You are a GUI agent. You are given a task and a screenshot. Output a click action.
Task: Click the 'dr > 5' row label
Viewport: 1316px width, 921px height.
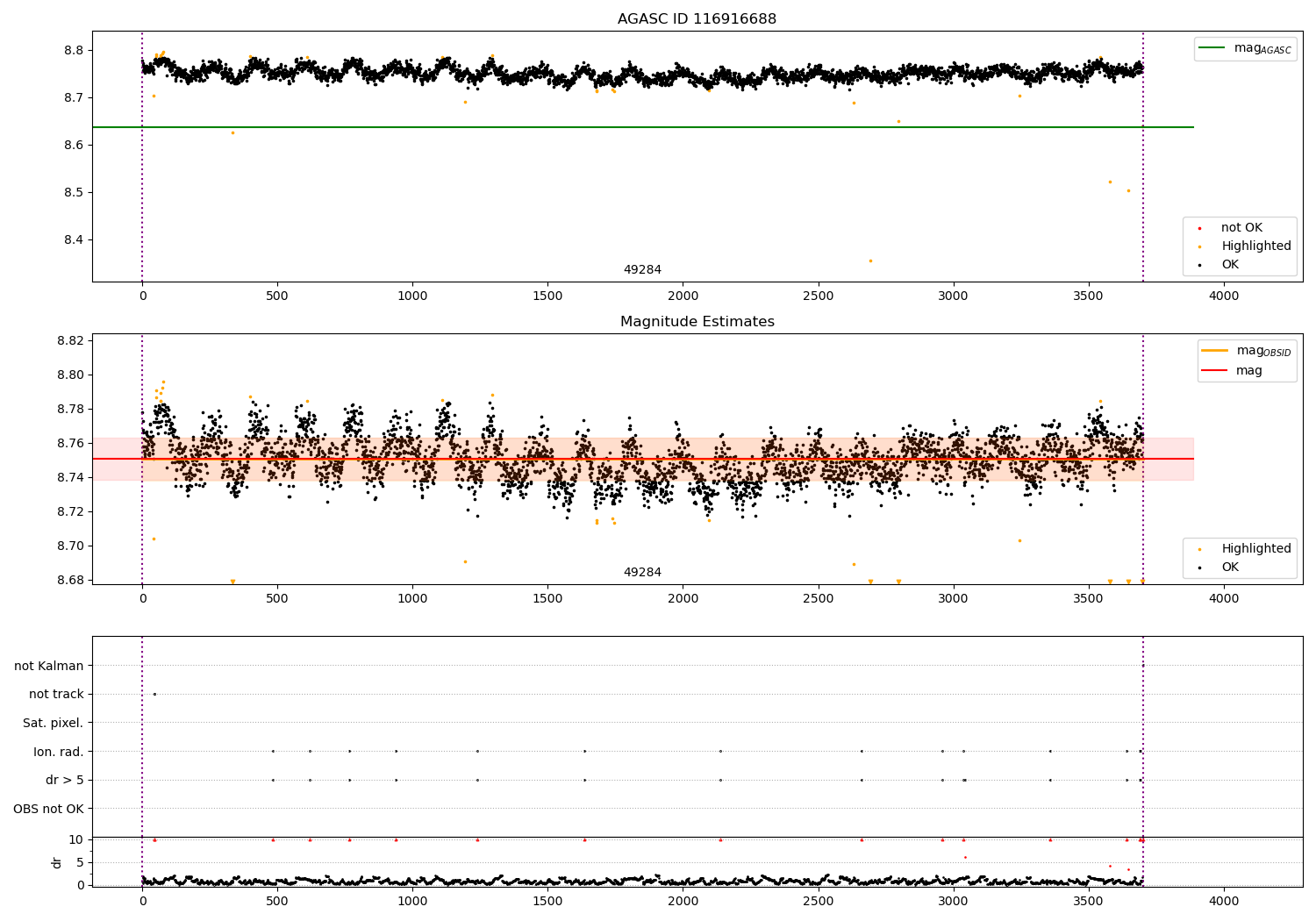(65, 780)
